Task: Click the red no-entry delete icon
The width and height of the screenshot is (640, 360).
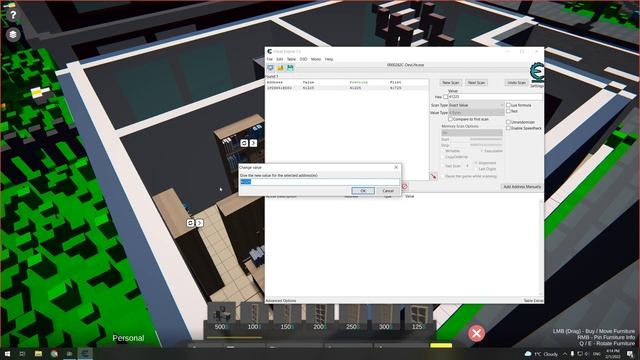Action: [x=404, y=187]
